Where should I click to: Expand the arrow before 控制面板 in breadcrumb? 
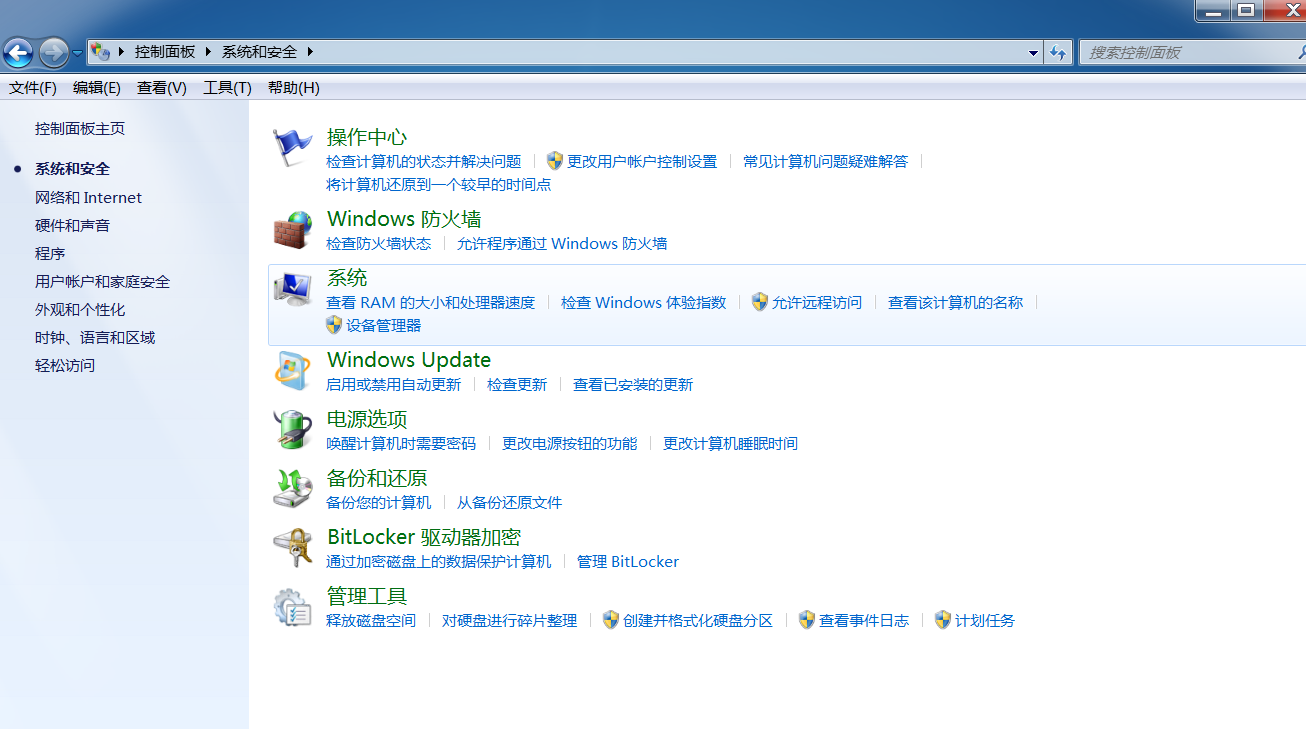122,51
